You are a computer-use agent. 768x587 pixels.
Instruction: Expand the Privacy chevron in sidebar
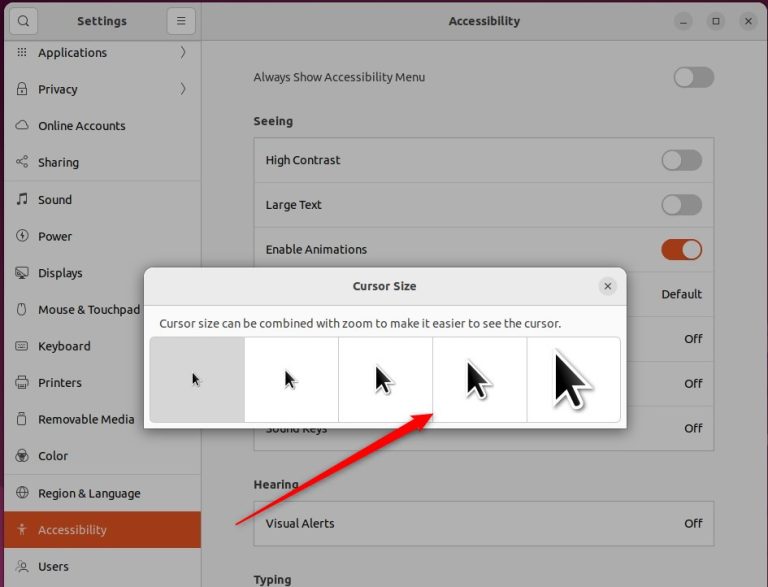(183, 89)
